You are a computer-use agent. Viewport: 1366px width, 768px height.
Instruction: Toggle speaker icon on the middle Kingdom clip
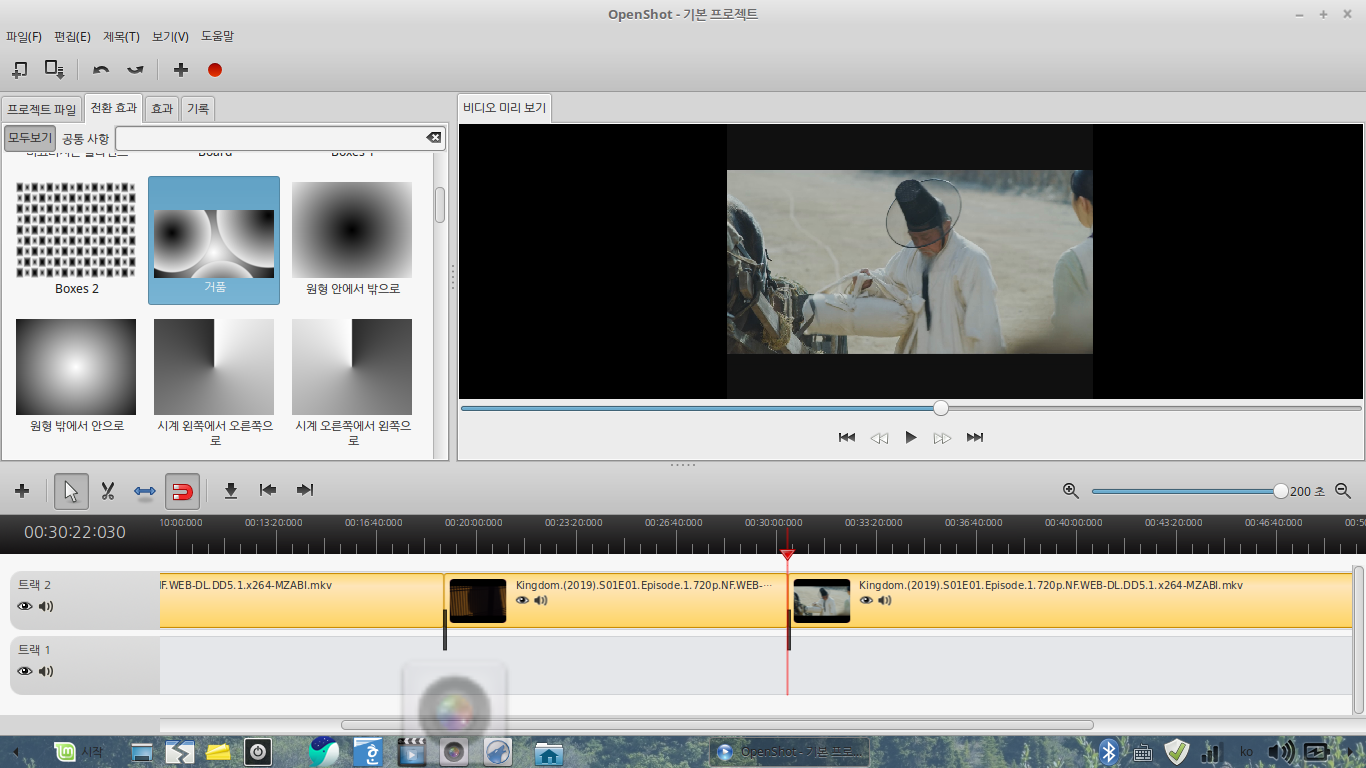tap(541, 600)
